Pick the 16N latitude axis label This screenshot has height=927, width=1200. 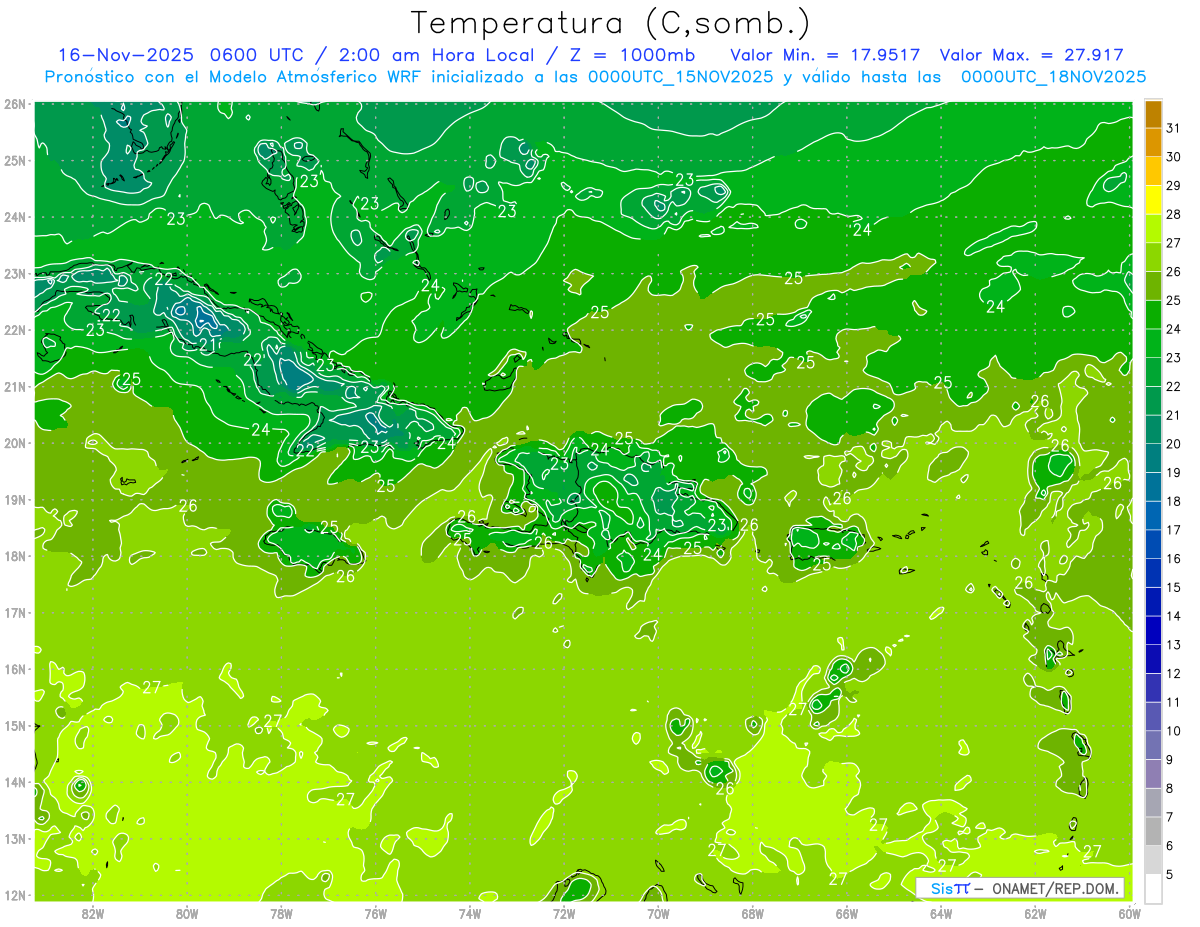pyautogui.click(x=15, y=669)
